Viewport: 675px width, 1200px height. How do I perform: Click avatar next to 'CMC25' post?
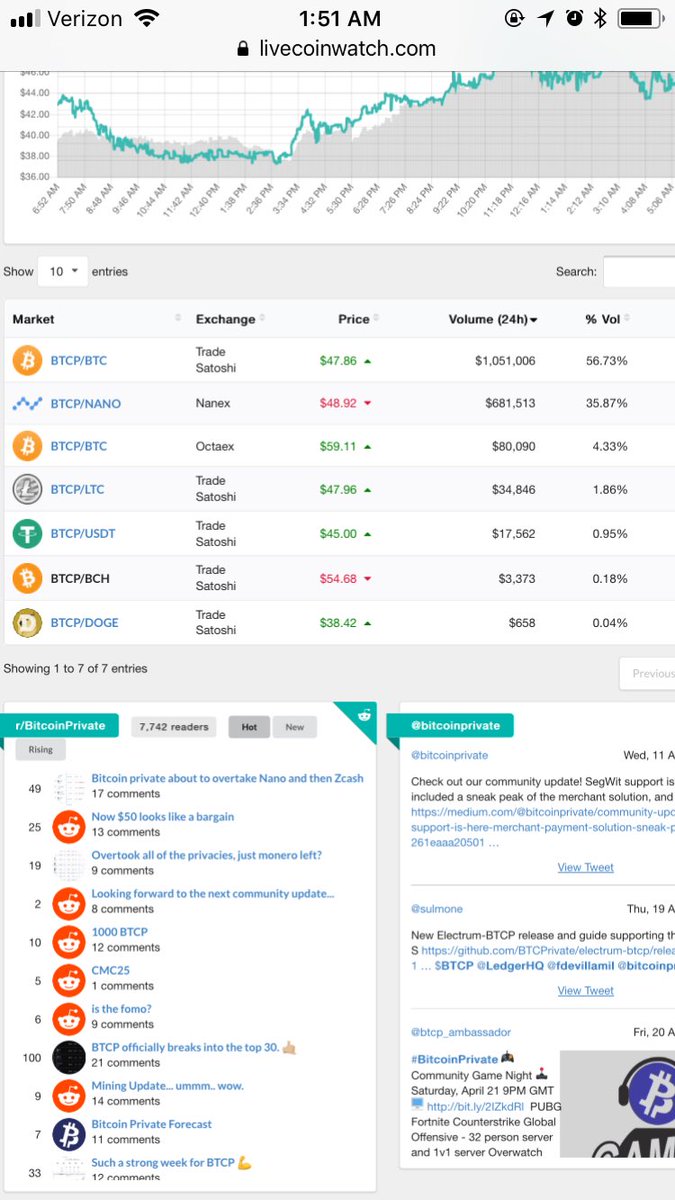69,978
